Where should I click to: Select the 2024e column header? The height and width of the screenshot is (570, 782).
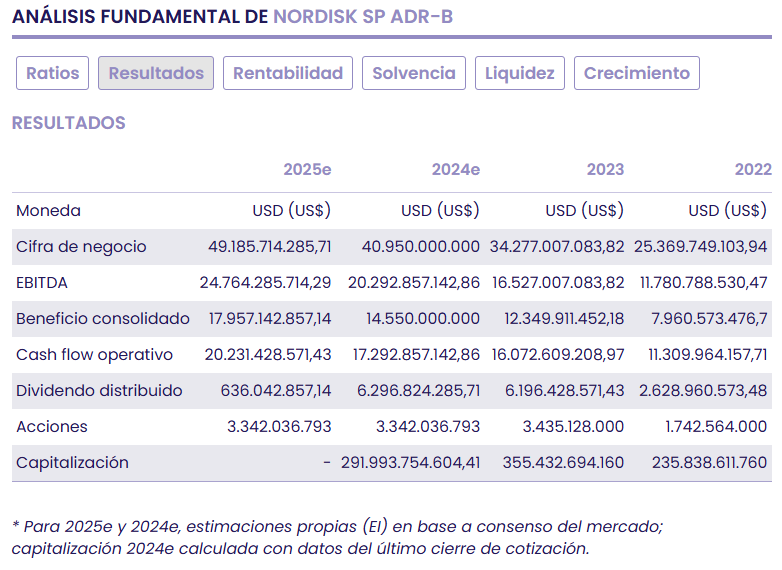pos(456,170)
